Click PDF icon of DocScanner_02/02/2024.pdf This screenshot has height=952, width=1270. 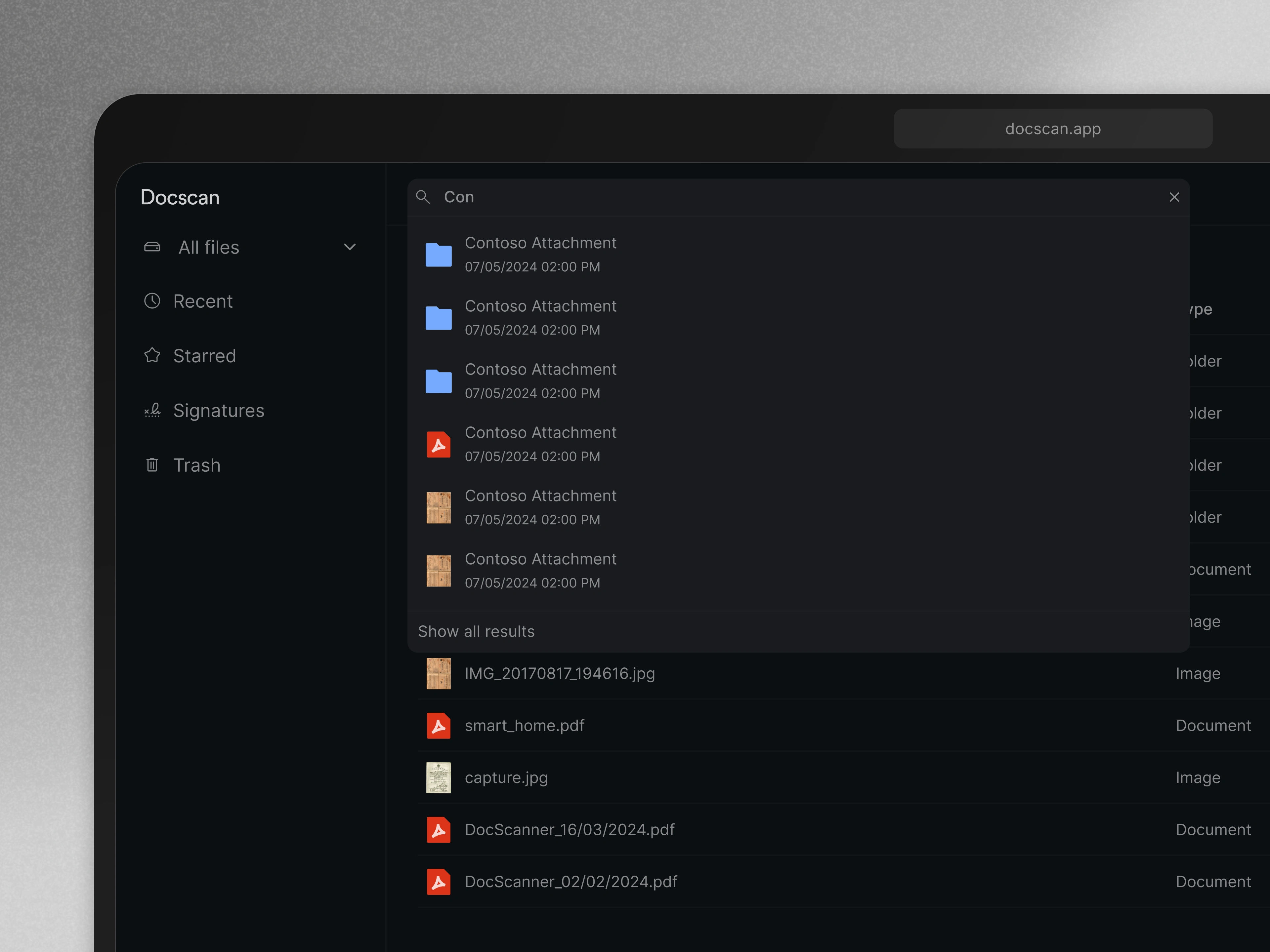coord(438,881)
